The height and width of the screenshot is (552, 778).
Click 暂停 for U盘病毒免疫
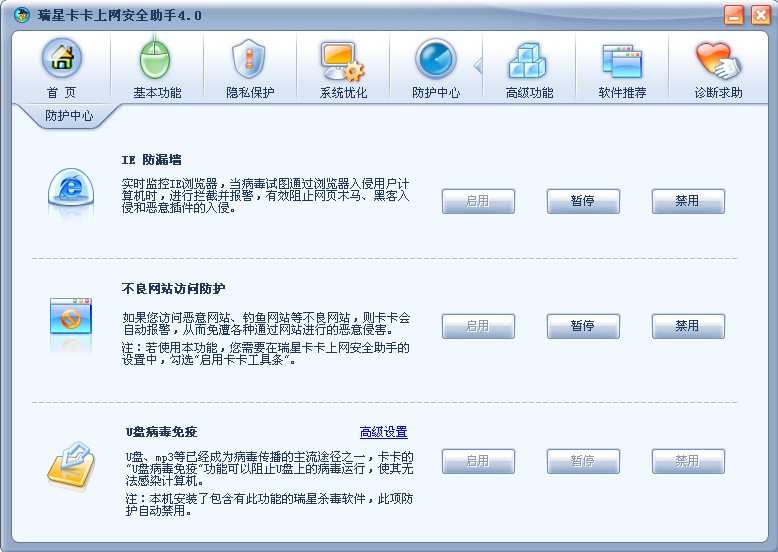click(583, 461)
